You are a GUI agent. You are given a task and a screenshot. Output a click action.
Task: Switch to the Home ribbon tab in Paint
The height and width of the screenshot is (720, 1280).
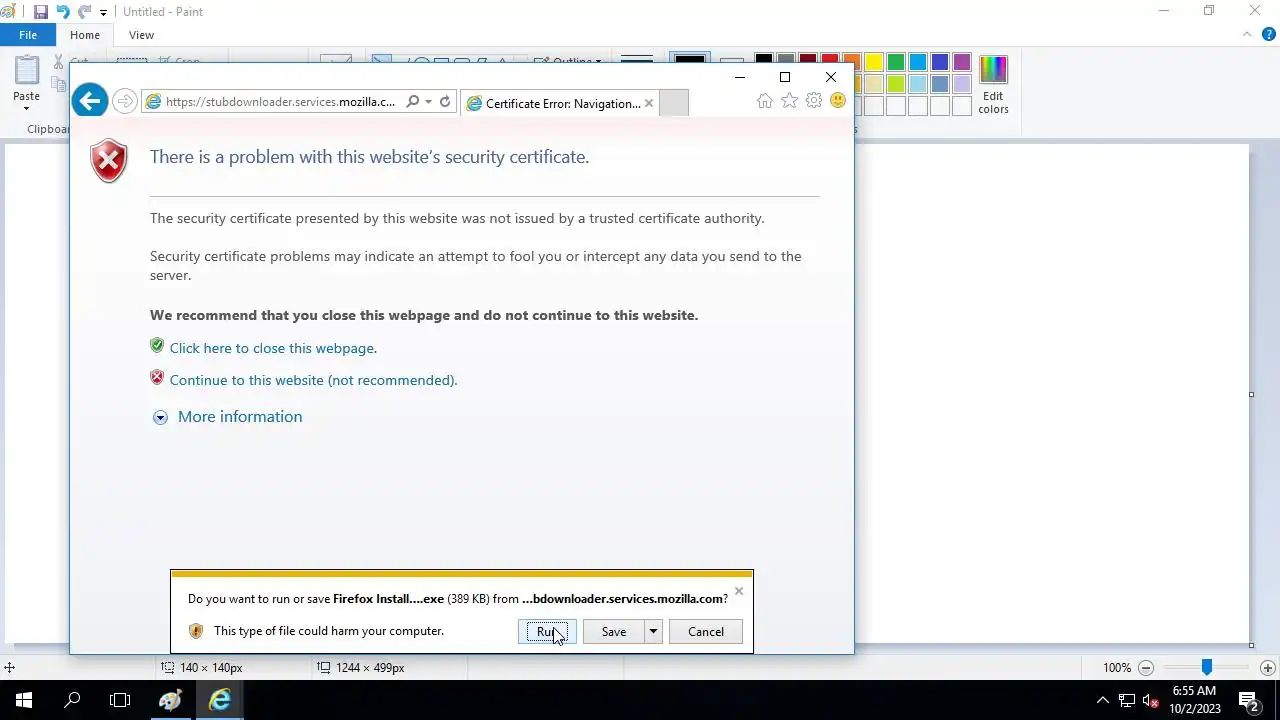[x=85, y=35]
